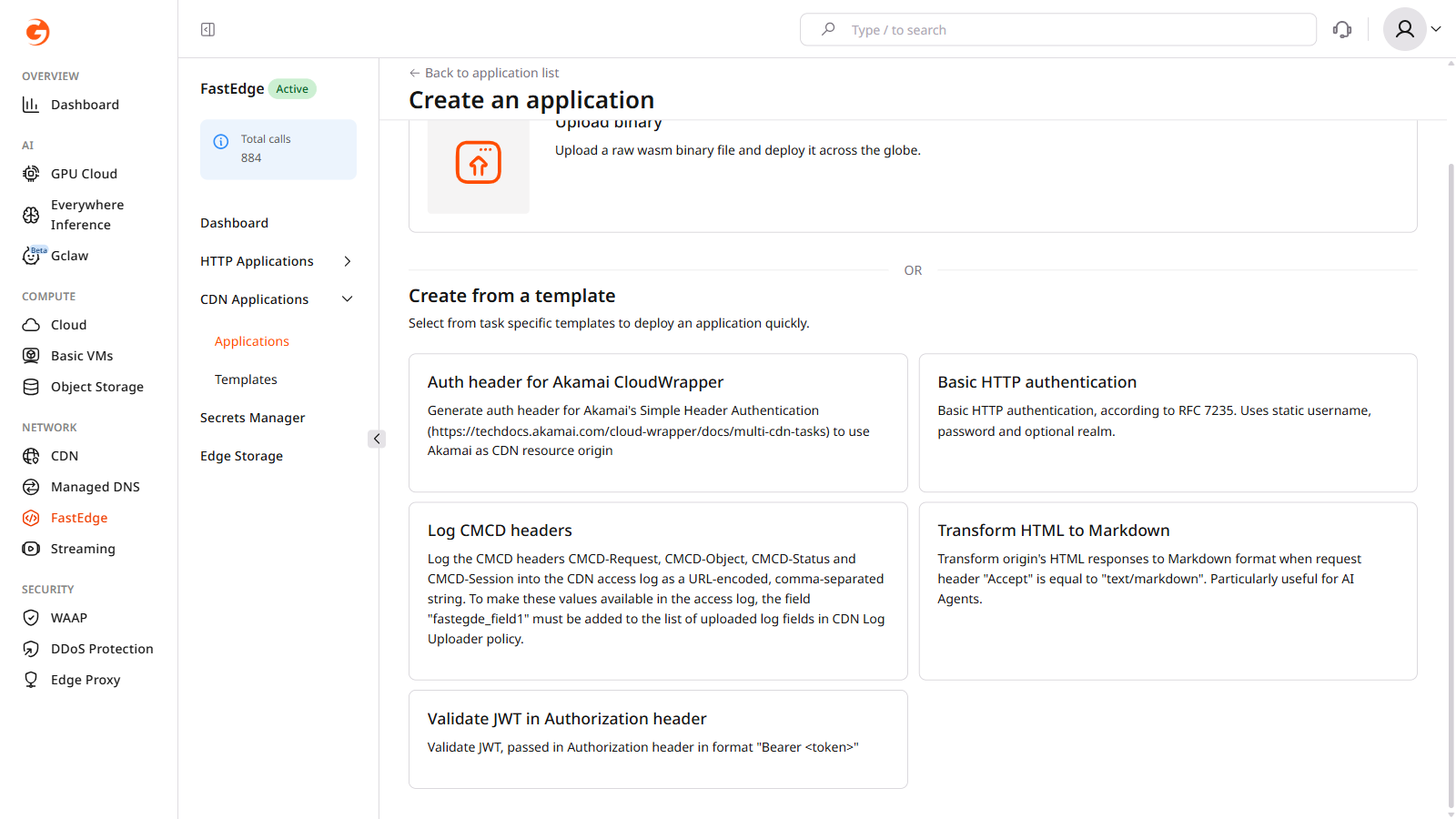Collapse the FastEdge submenu panel arrow
1456x819 pixels.
pos(377,439)
